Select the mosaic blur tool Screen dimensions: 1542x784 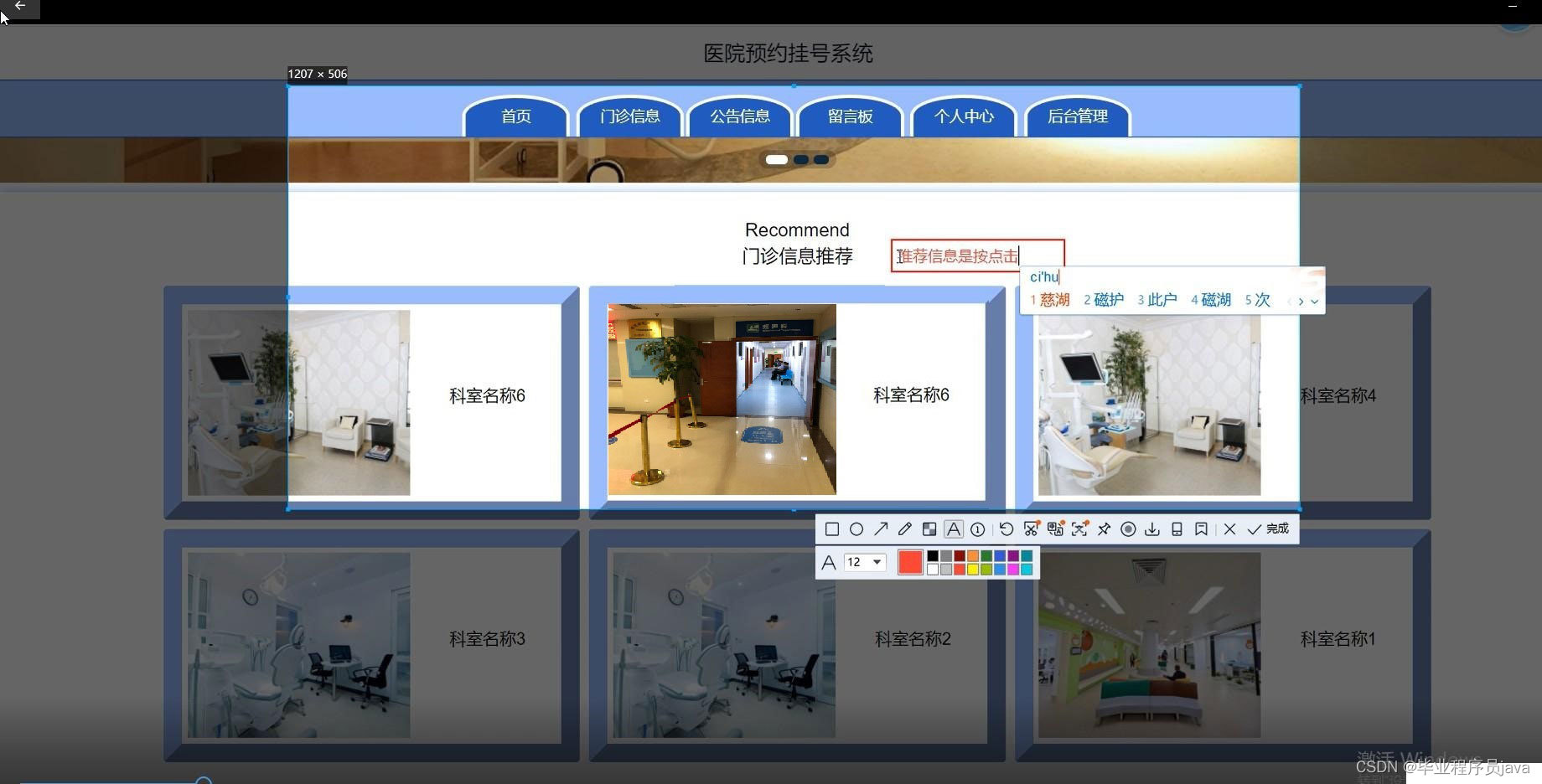point(929,529)
